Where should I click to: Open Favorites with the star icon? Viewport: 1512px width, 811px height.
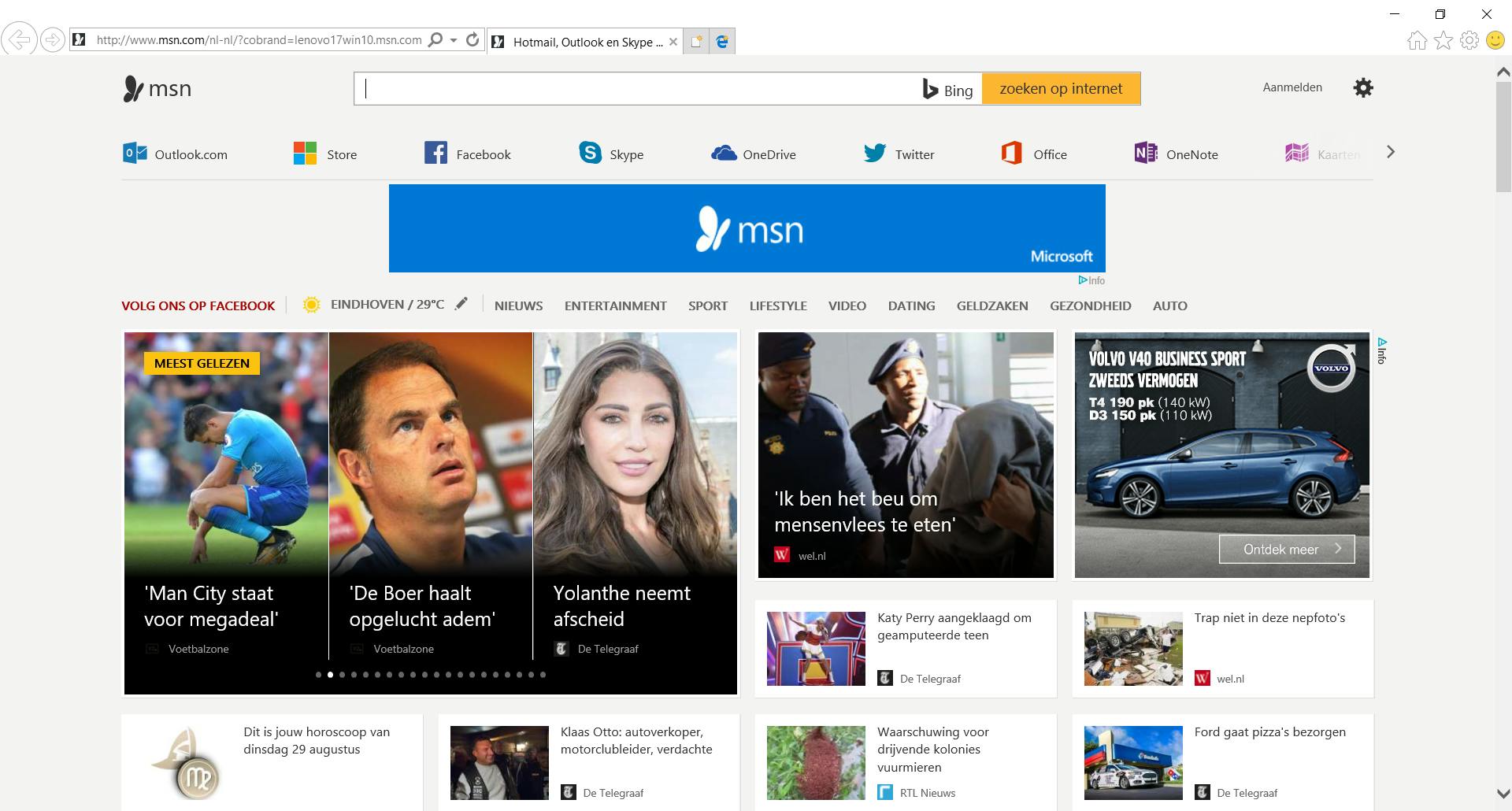pyautogui.click(x=1443, y=40)
